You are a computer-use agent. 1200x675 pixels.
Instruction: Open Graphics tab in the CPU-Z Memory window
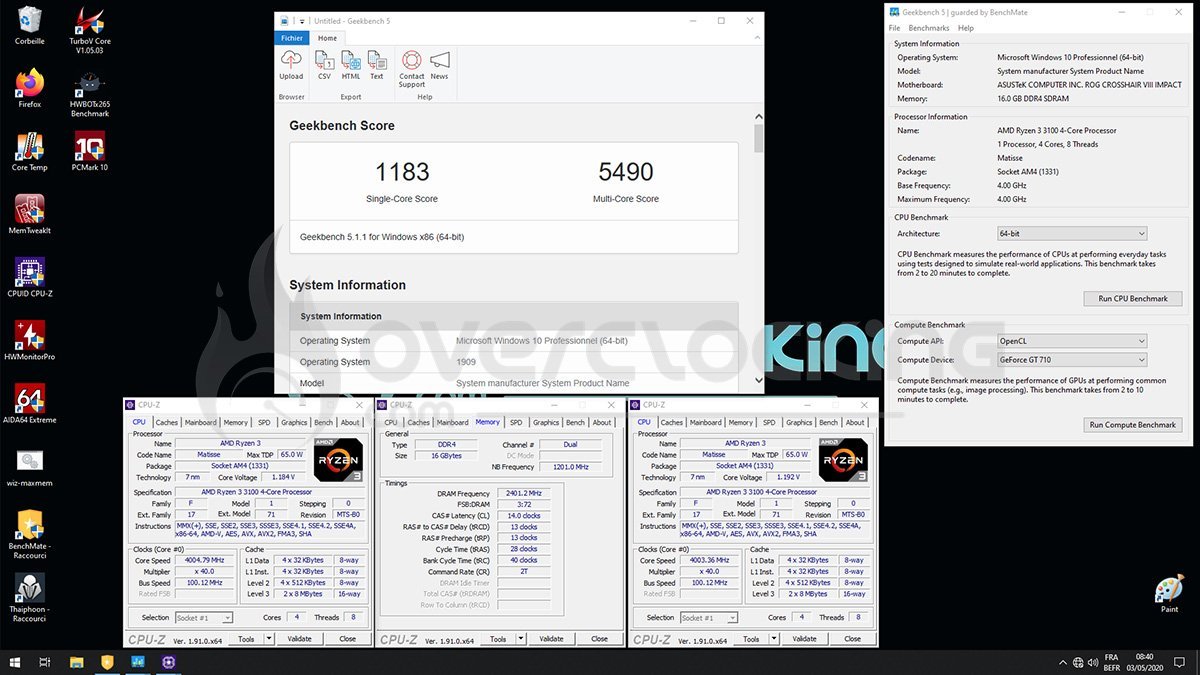(546, 422)
